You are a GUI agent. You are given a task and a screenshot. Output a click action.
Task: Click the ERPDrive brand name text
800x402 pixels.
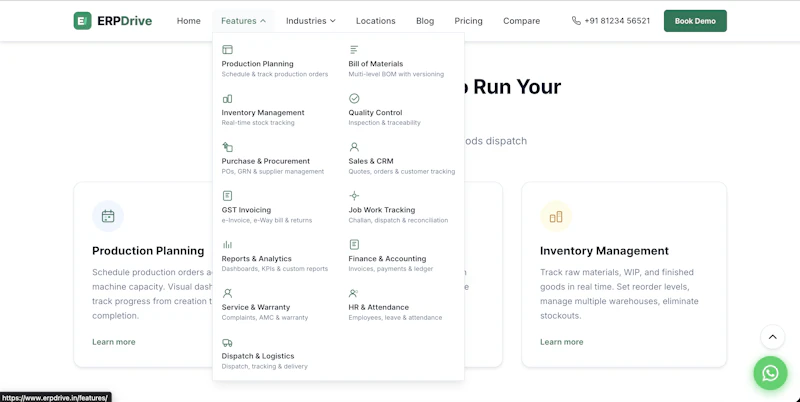pyautogui.click(x=124, y=21)
